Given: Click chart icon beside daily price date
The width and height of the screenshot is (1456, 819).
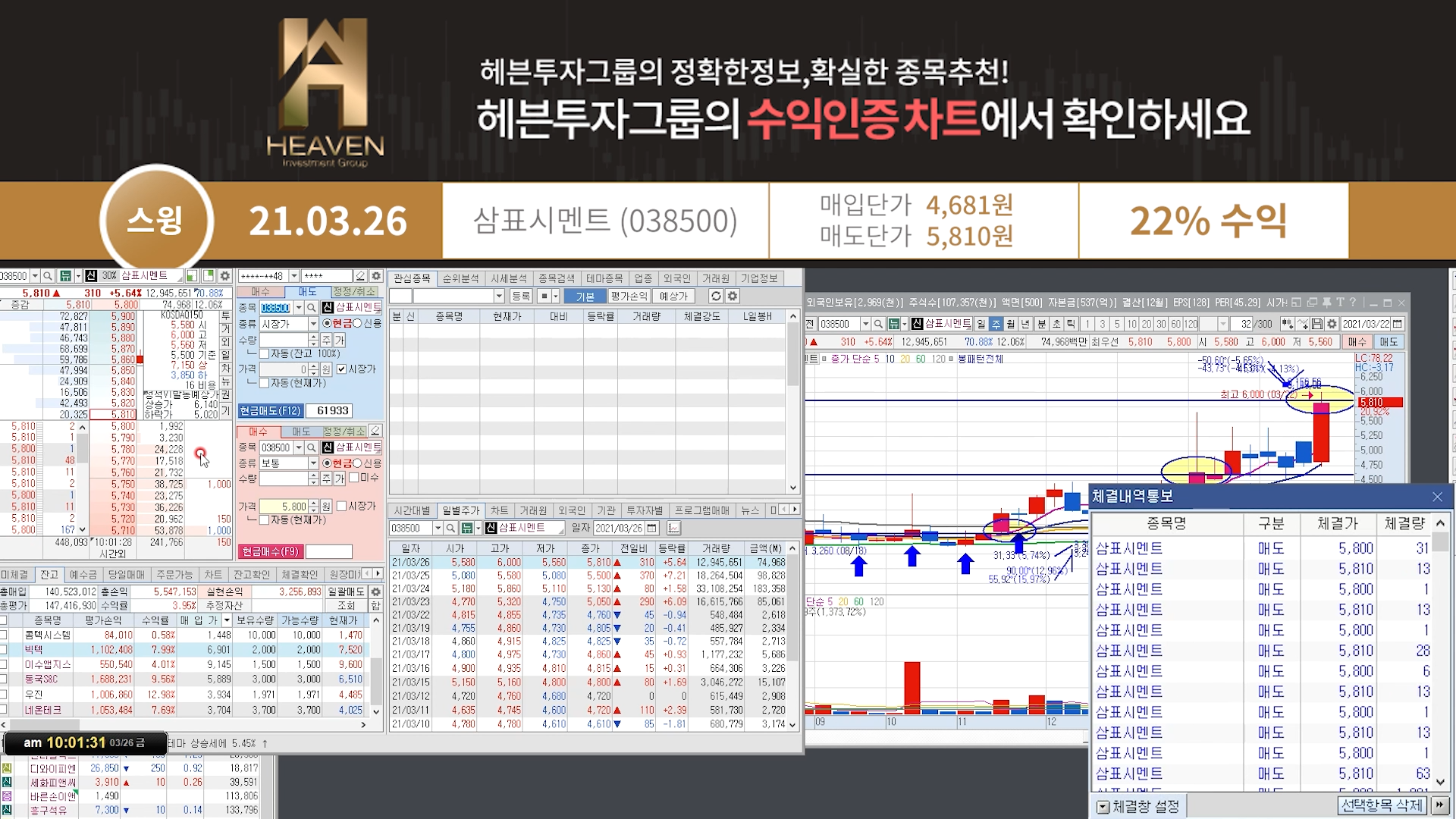Looking at the screenshot, I should click(673, 528).
